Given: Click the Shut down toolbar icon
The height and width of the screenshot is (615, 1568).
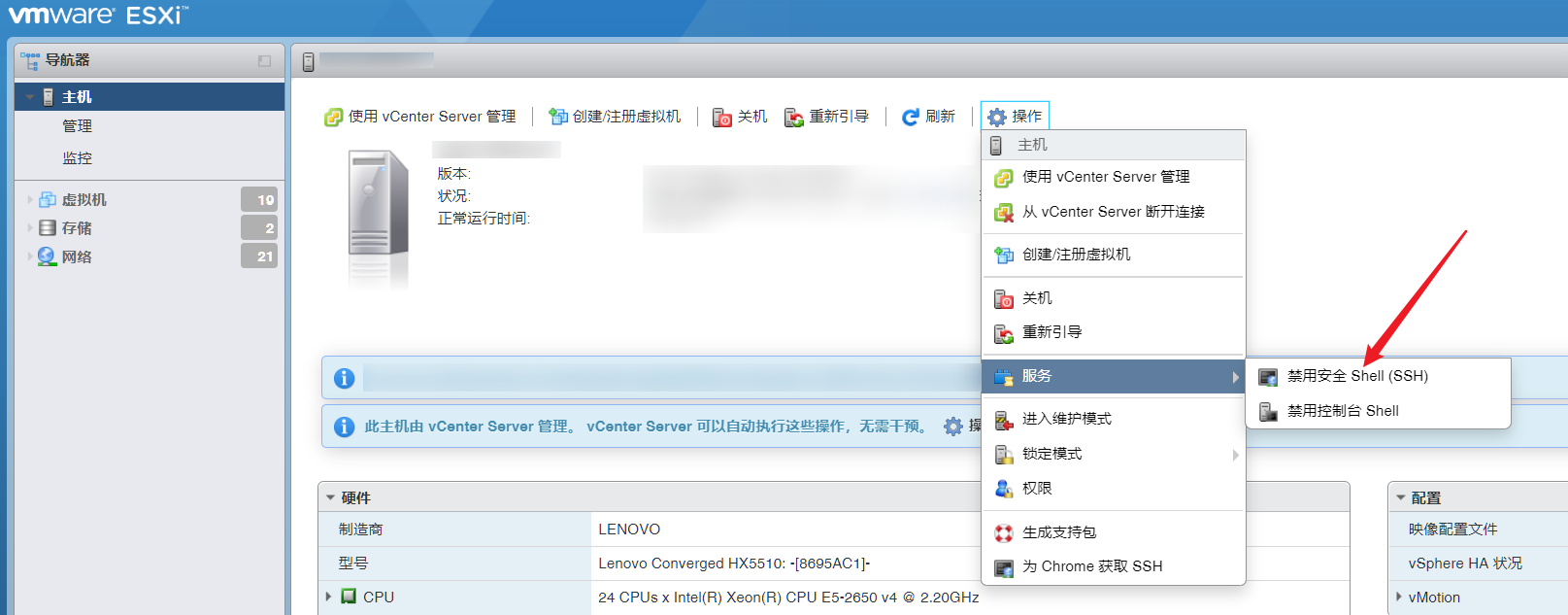Looking at the screenshot, I should 722,118.
